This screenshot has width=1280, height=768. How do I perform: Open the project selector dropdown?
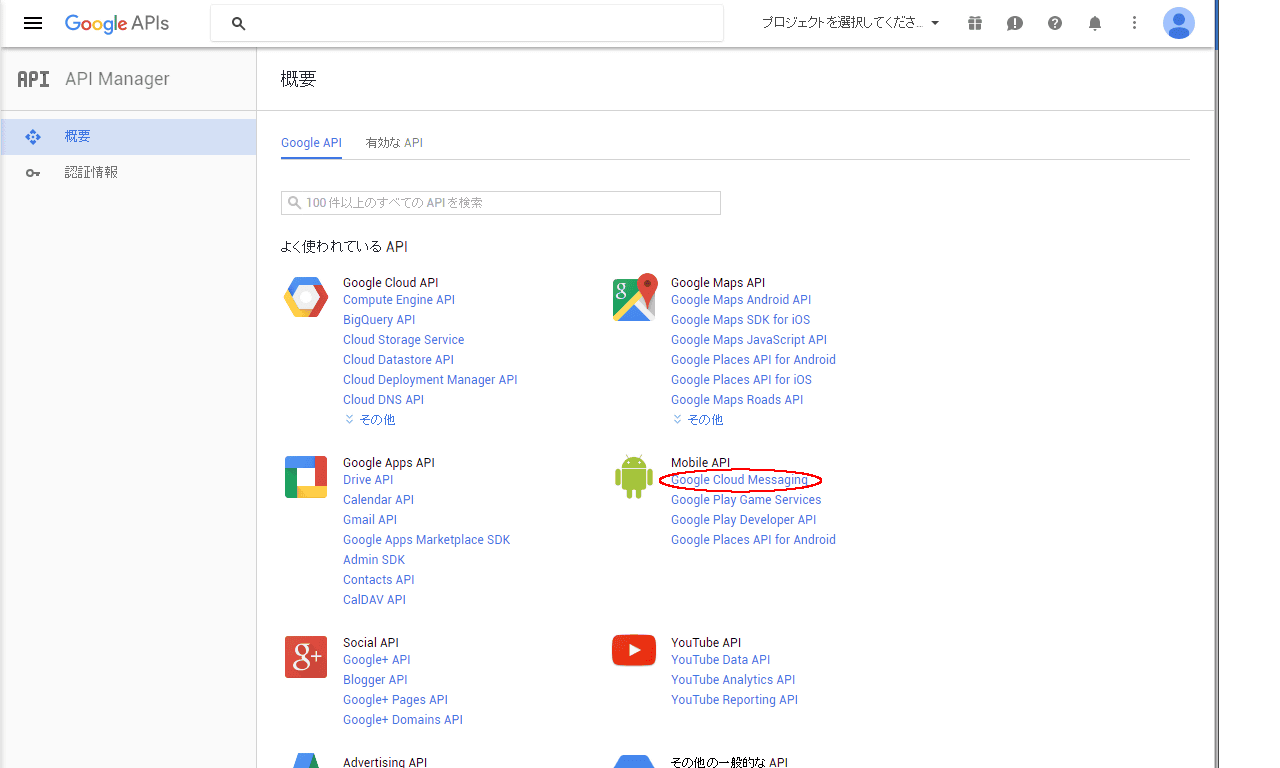[x=851, y=23]
